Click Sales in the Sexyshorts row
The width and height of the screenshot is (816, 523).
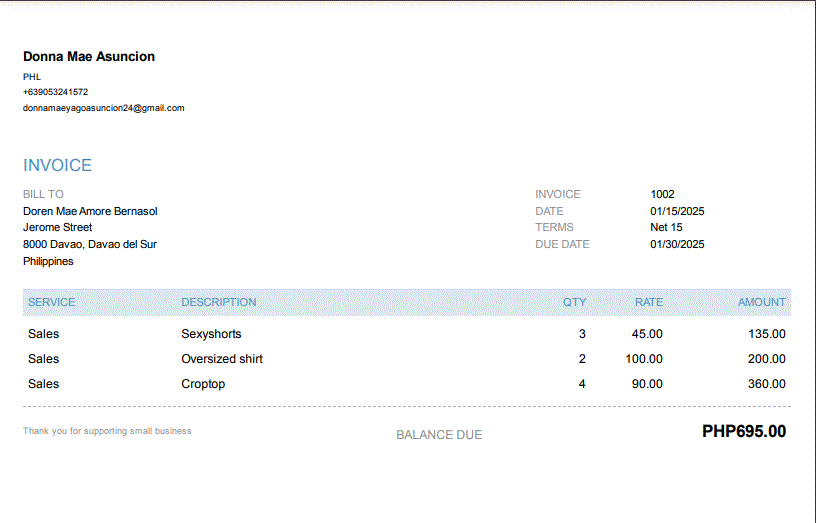click(x=44, y=334)
